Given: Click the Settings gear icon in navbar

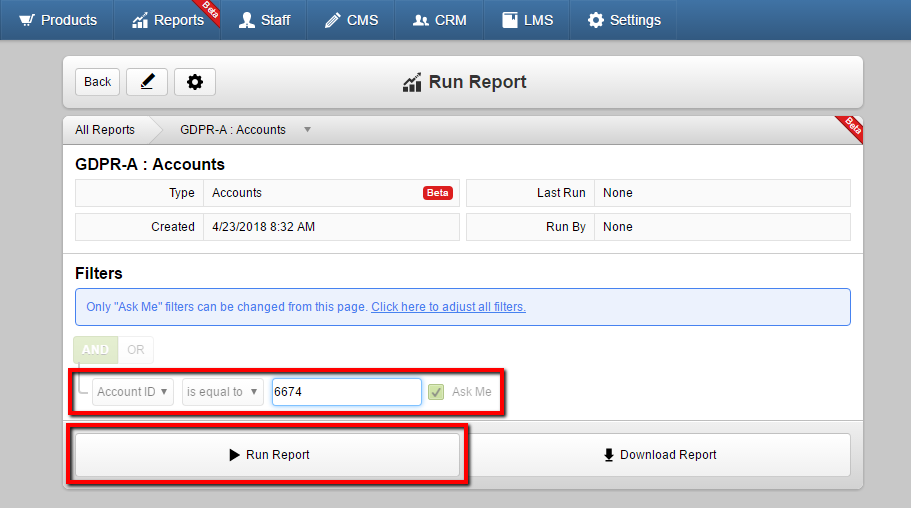Looking at the screenshot, I should click(596, 20).
